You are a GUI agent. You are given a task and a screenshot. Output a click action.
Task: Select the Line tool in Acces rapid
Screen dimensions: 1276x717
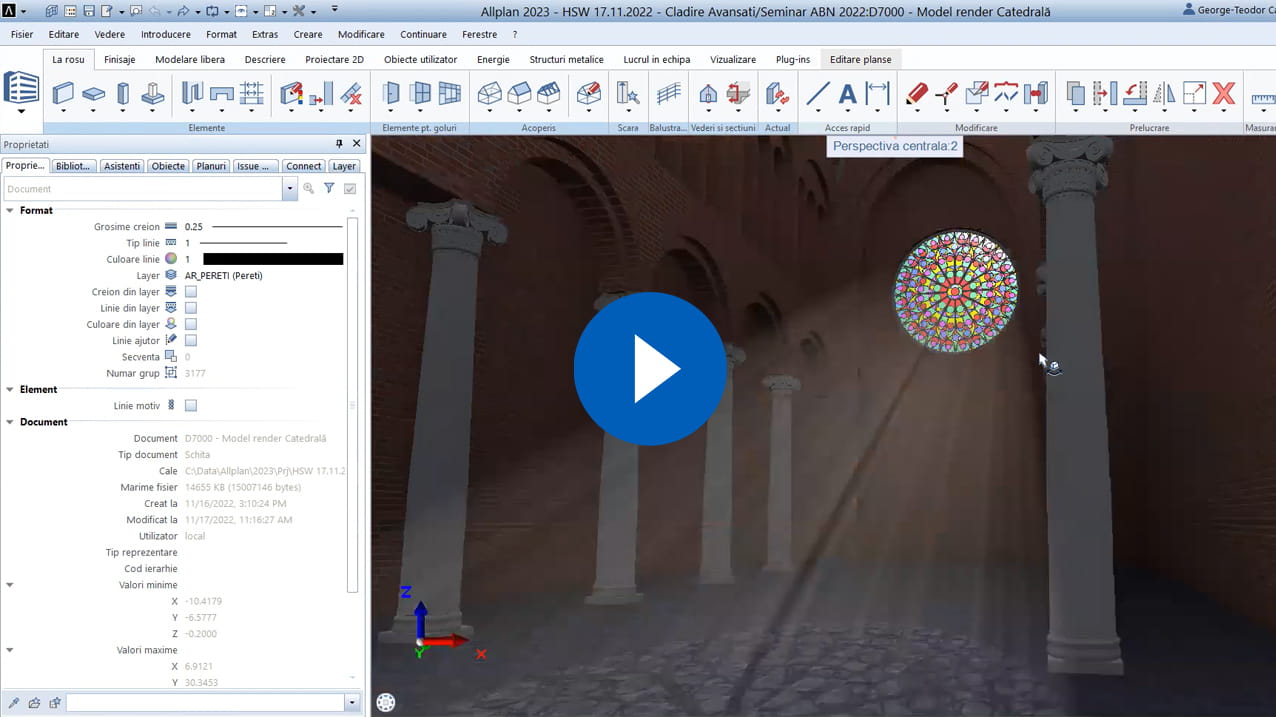(x=817, y=94)
